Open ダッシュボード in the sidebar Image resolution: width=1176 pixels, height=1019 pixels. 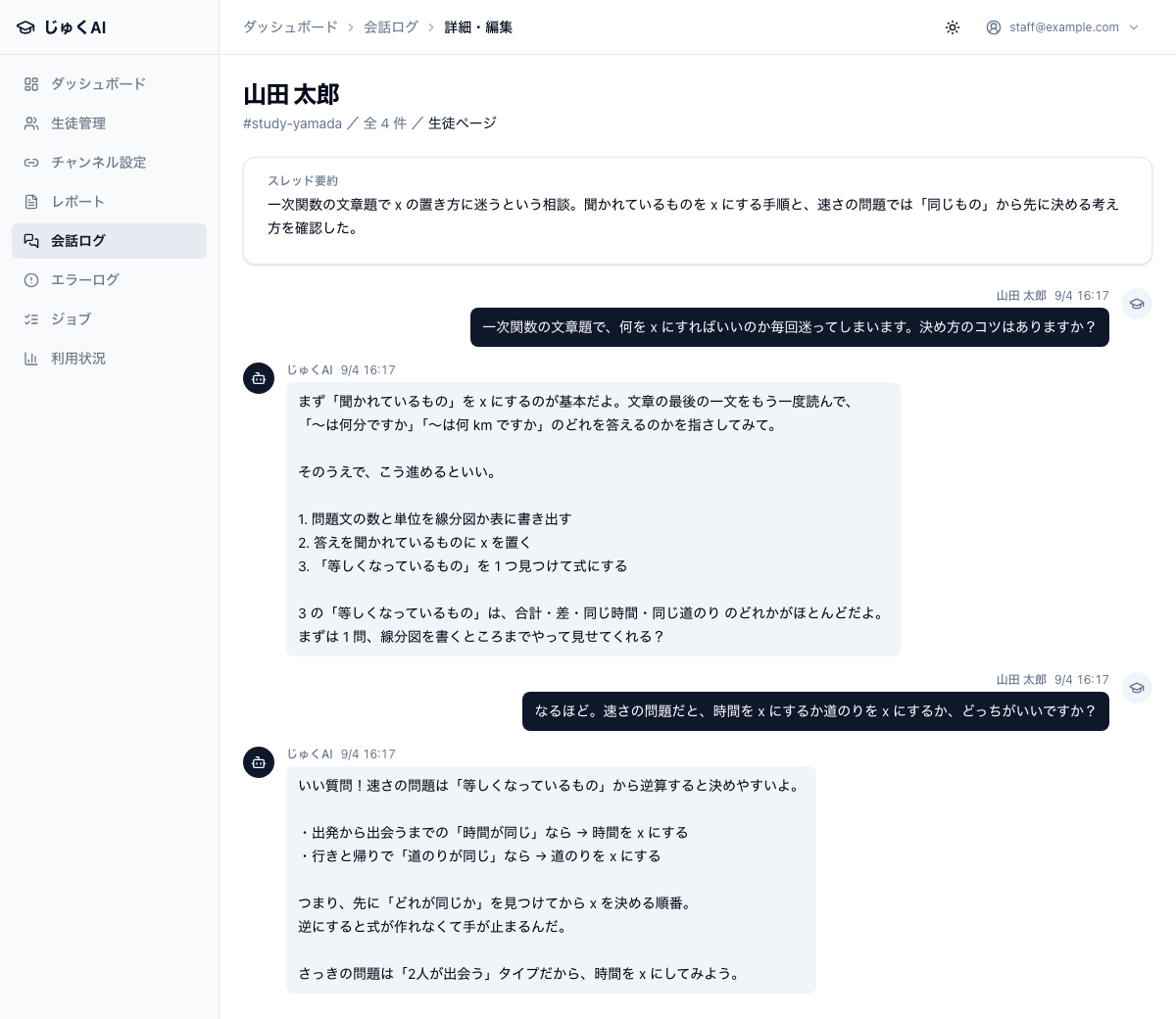point(109,84)
